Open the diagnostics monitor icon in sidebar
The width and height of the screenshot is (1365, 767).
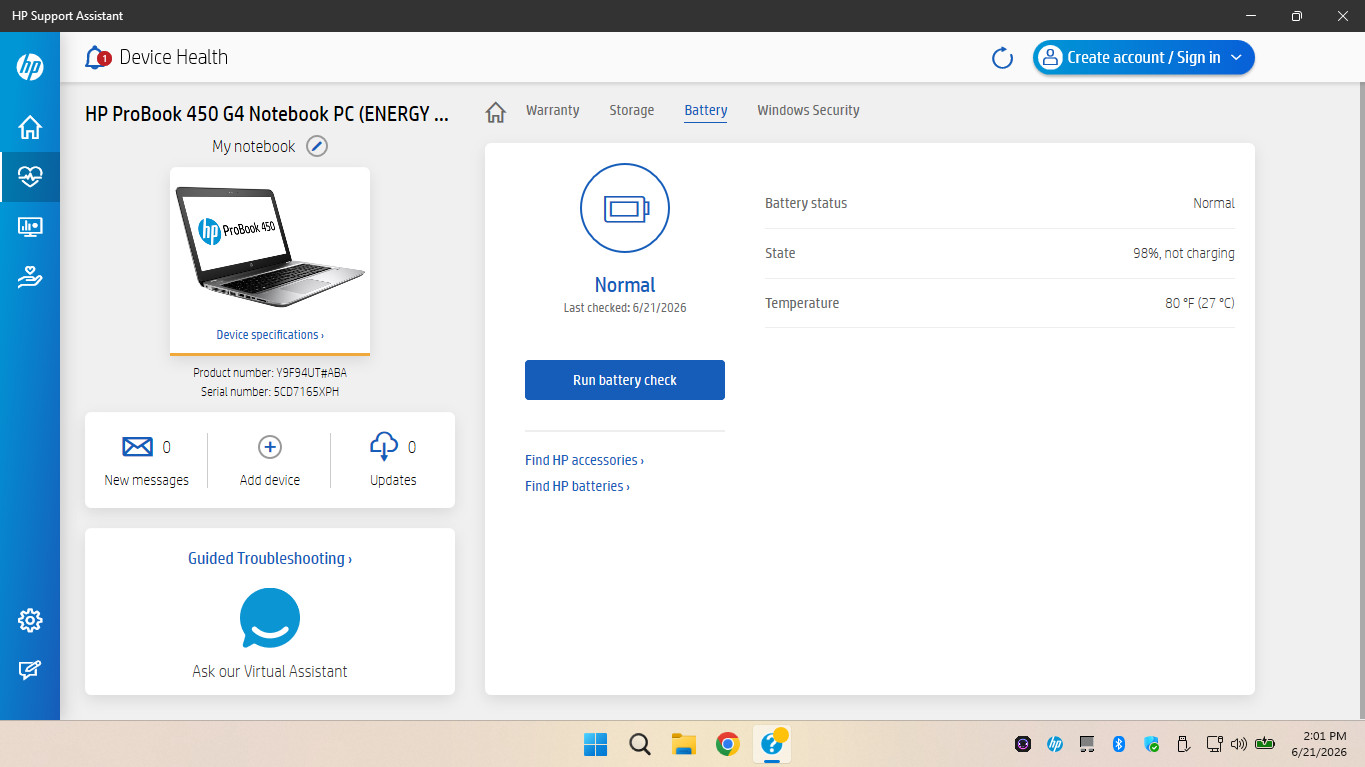[30, 227]
